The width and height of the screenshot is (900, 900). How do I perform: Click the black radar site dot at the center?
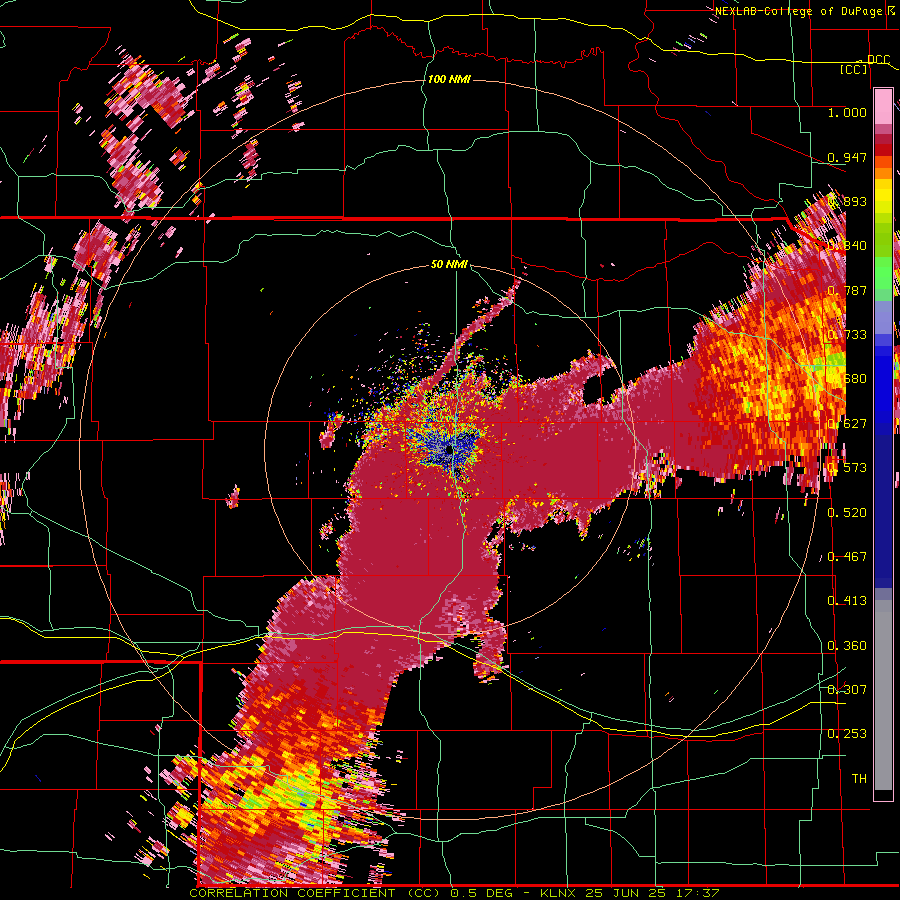(449, 451)
